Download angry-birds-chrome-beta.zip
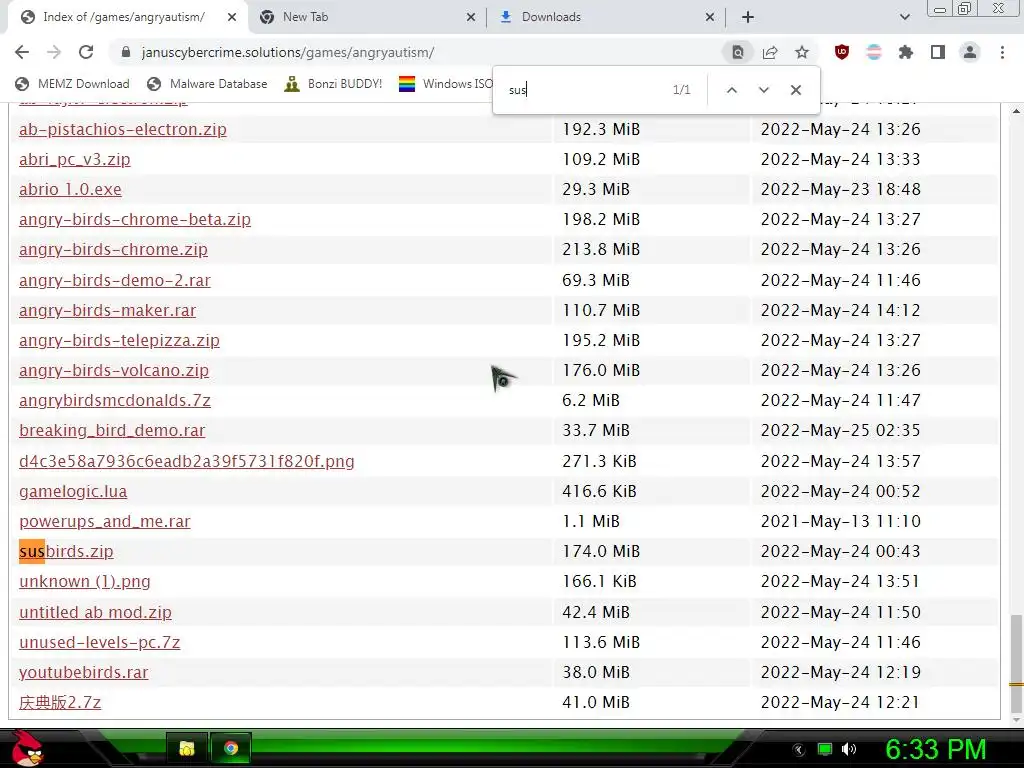Screen dimensions: 1024x768 pos(135,219)
